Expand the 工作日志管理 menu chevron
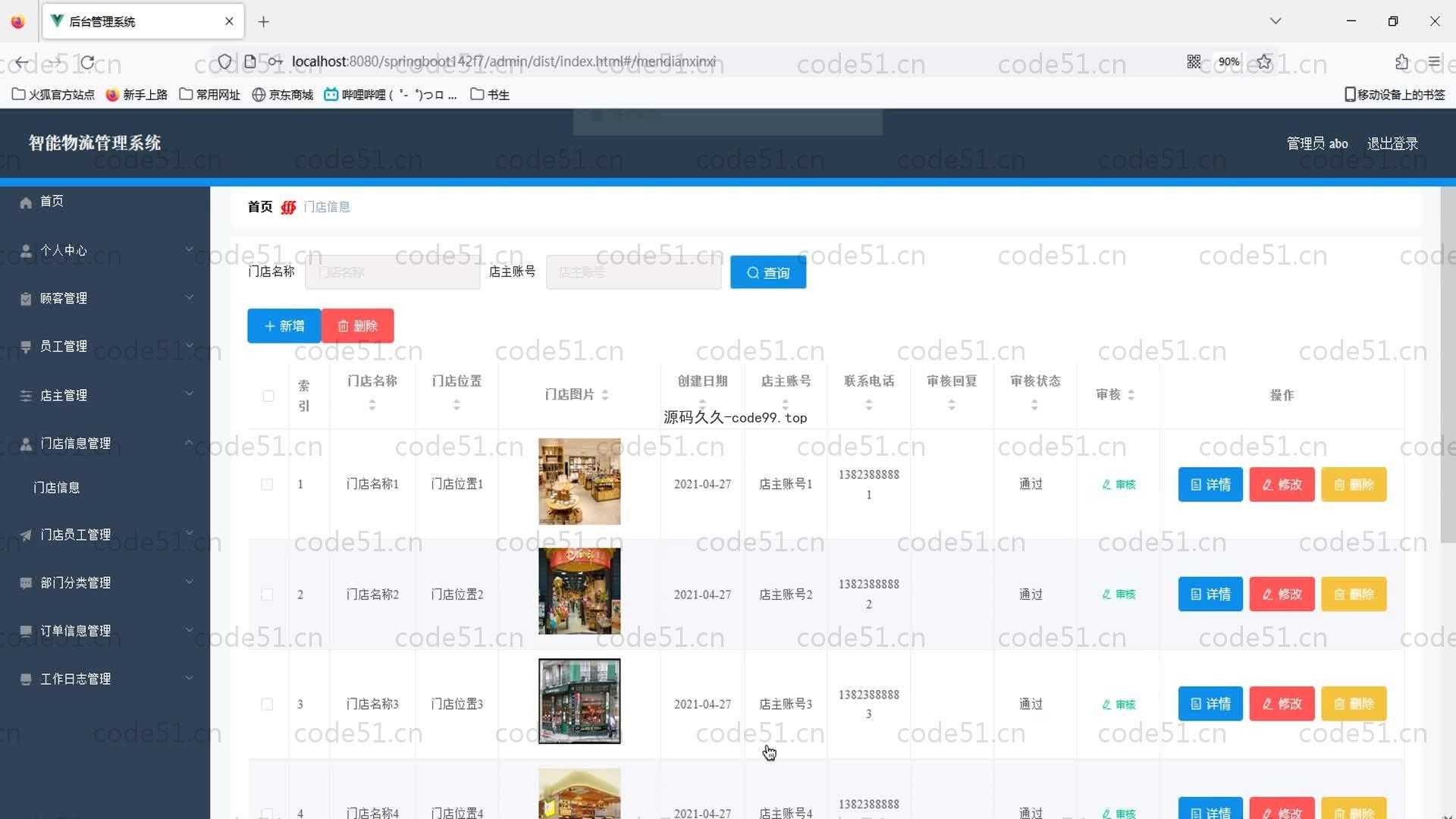Image resolution: width=1456 pixels, height=819 pixels. point(189,678)
